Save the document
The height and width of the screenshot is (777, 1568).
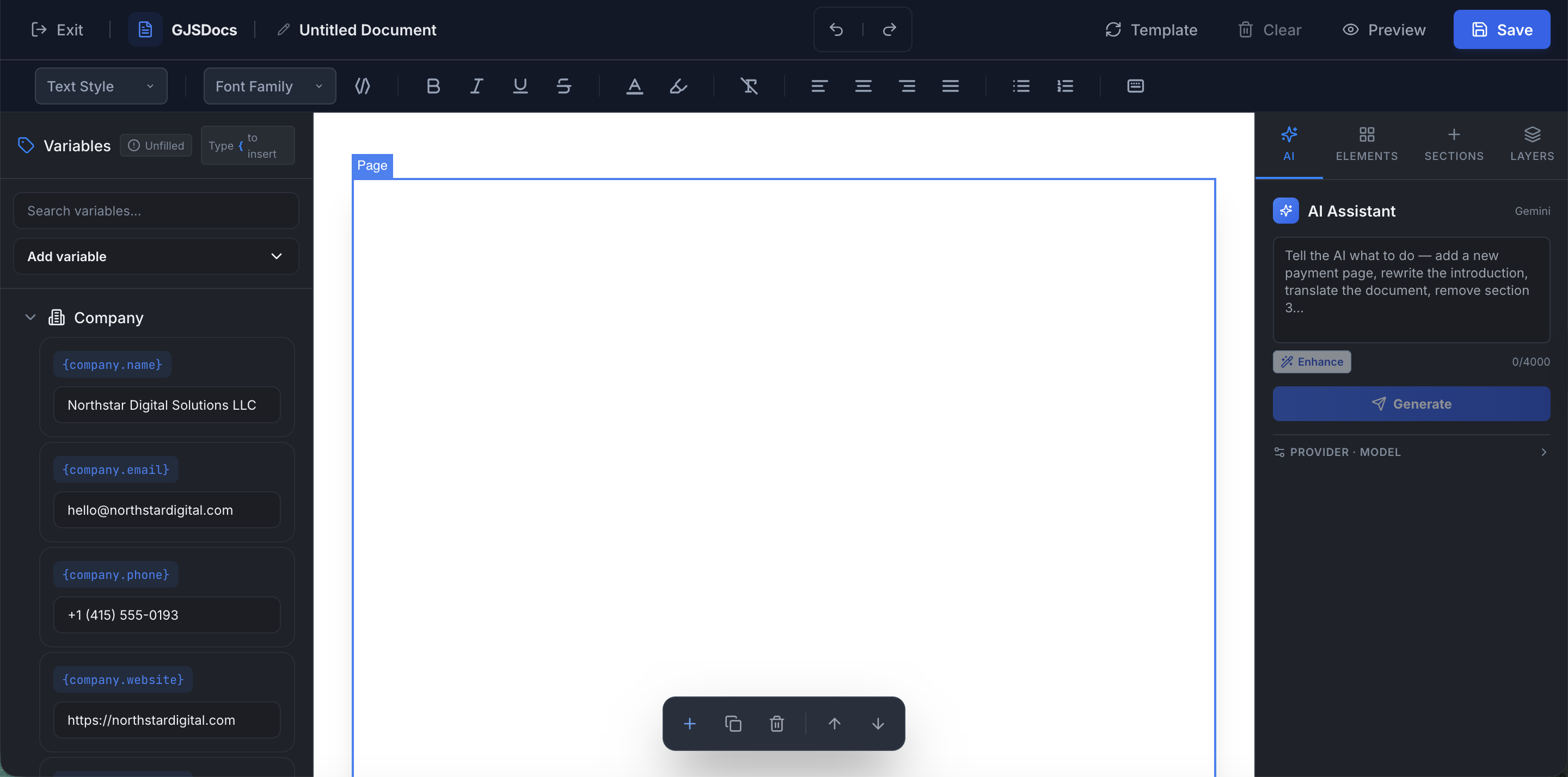pyautogui.click(x=1502, y=30)
